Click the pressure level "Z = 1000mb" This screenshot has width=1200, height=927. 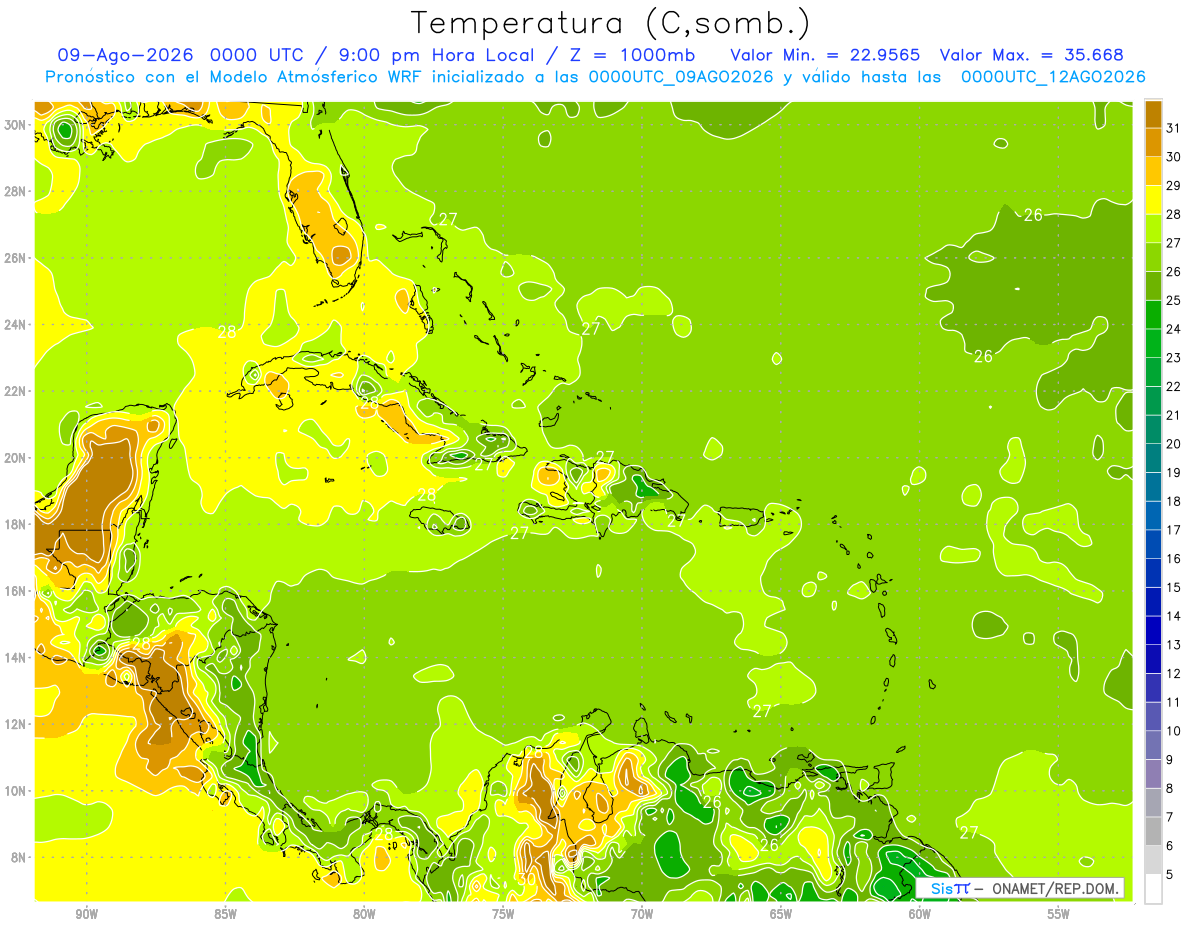634,55
